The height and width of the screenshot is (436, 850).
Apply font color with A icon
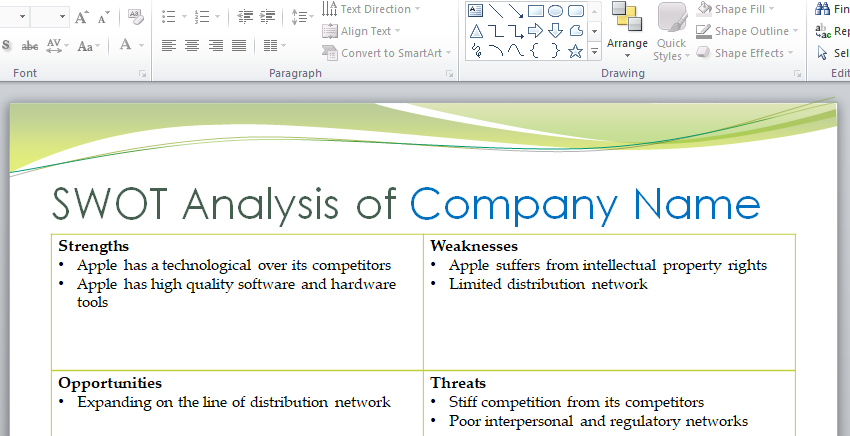click(x=125, y=44)
